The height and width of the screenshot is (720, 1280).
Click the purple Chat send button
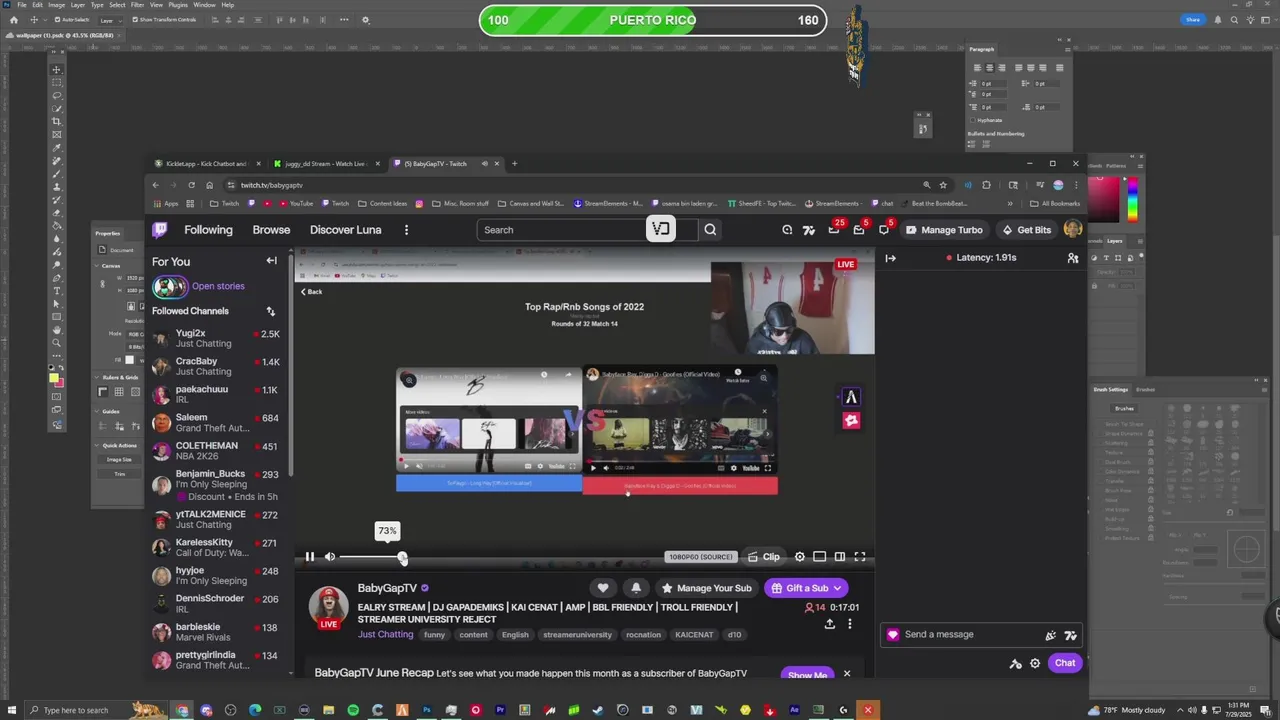tap(1065, 663)
